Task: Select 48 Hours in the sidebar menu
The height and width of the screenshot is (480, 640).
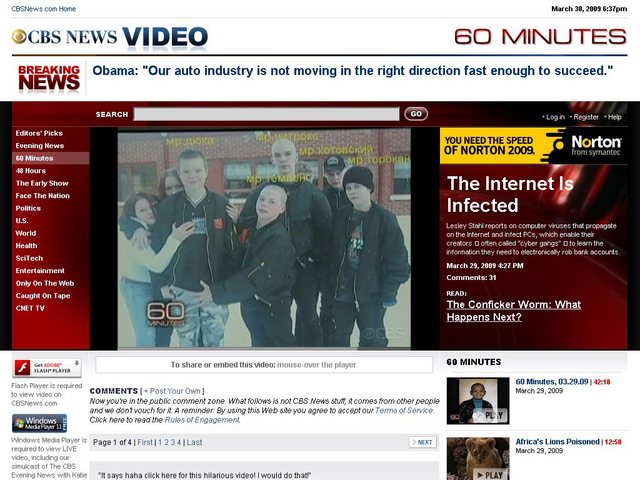Action: click(30, 171)
